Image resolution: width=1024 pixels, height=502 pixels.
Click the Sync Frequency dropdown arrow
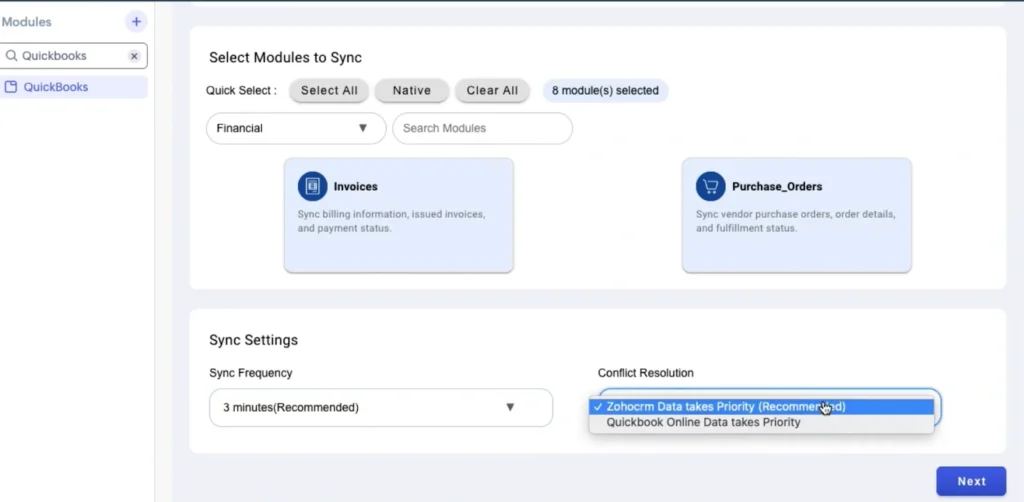pyautogui.click(x=510, y=407)
